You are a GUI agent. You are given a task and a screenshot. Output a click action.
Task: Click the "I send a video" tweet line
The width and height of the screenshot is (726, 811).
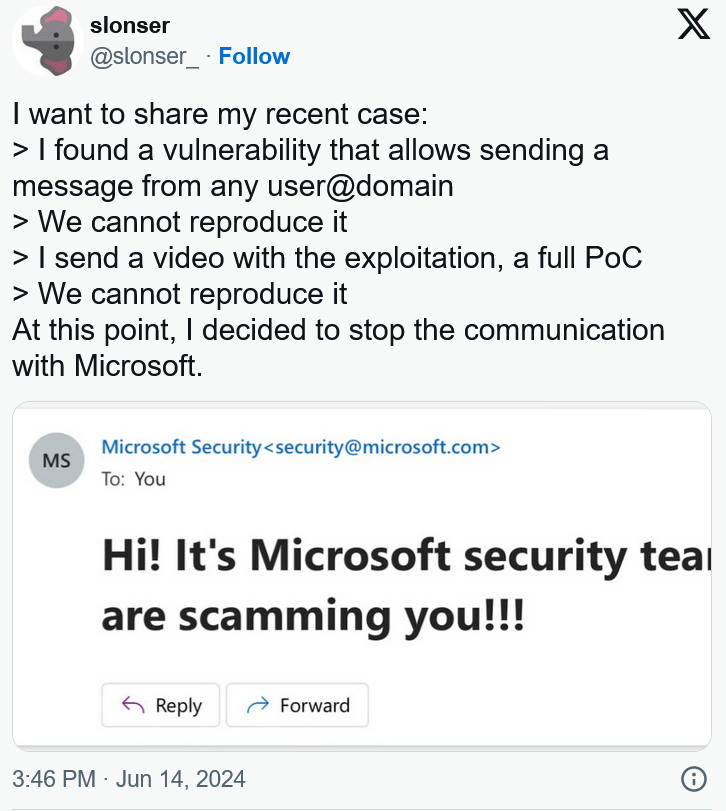pyautogui.click(x=327, y=258)
